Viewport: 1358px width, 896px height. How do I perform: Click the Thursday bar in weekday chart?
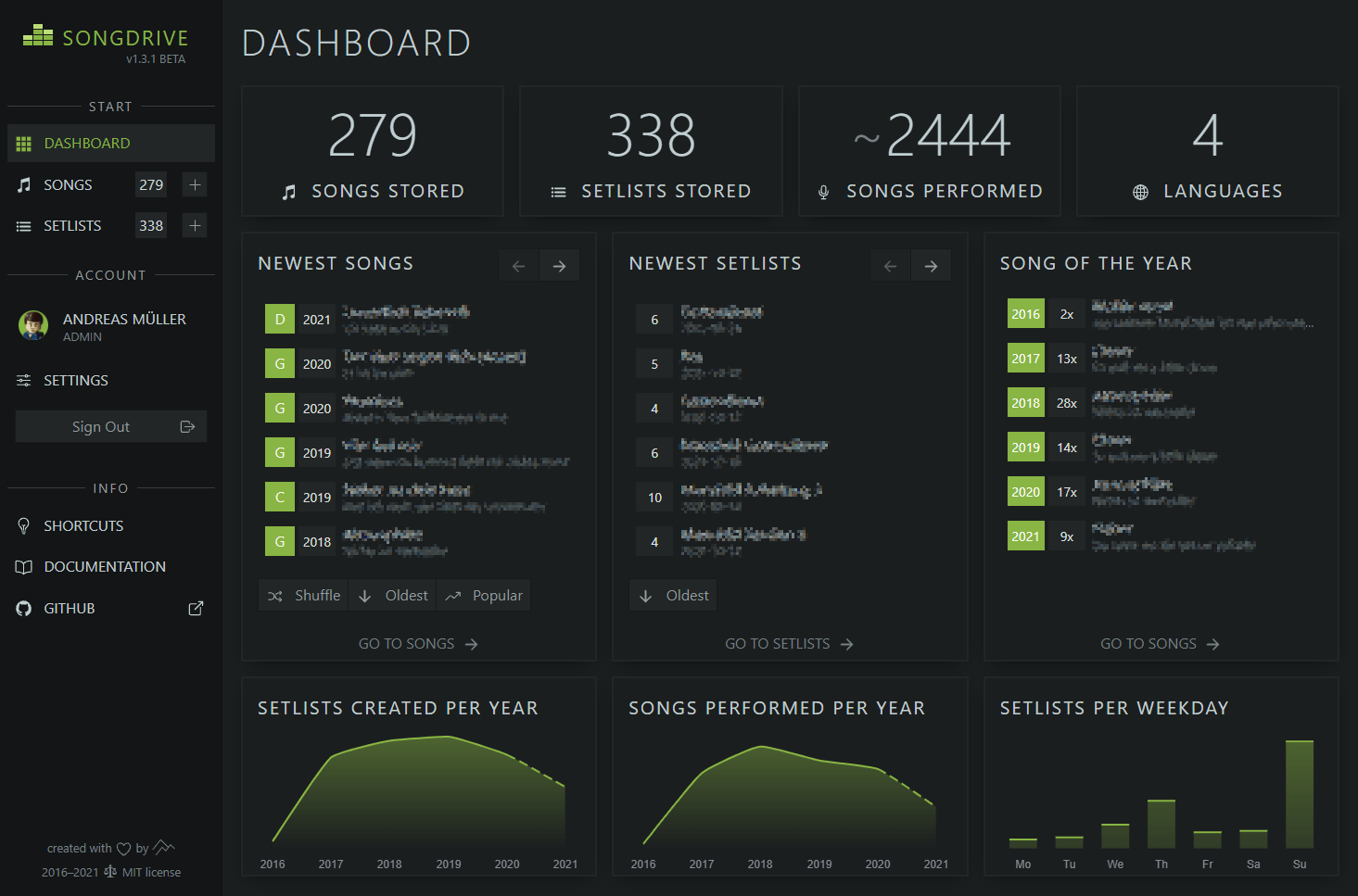(1161, 824)
